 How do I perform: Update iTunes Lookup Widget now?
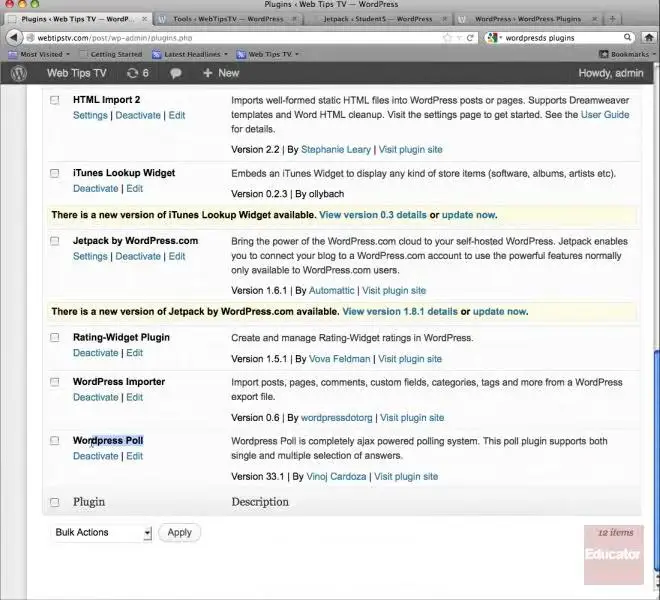(468, 215)
